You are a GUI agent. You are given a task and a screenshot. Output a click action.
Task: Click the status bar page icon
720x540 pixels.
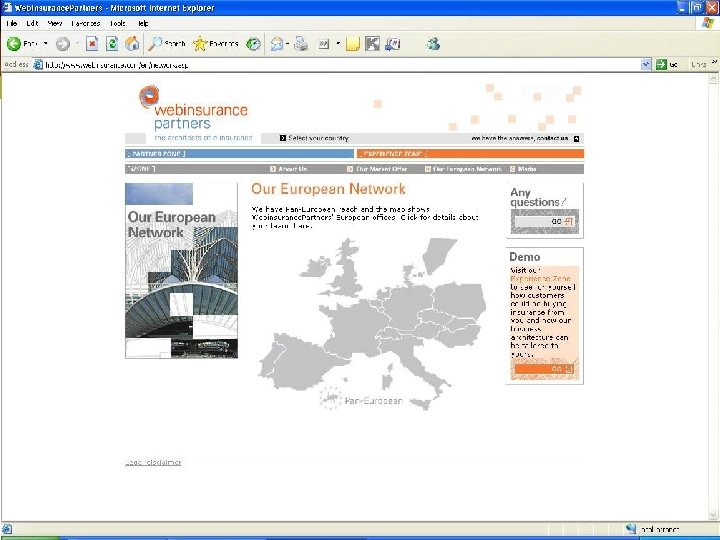(x=7, y=529)
